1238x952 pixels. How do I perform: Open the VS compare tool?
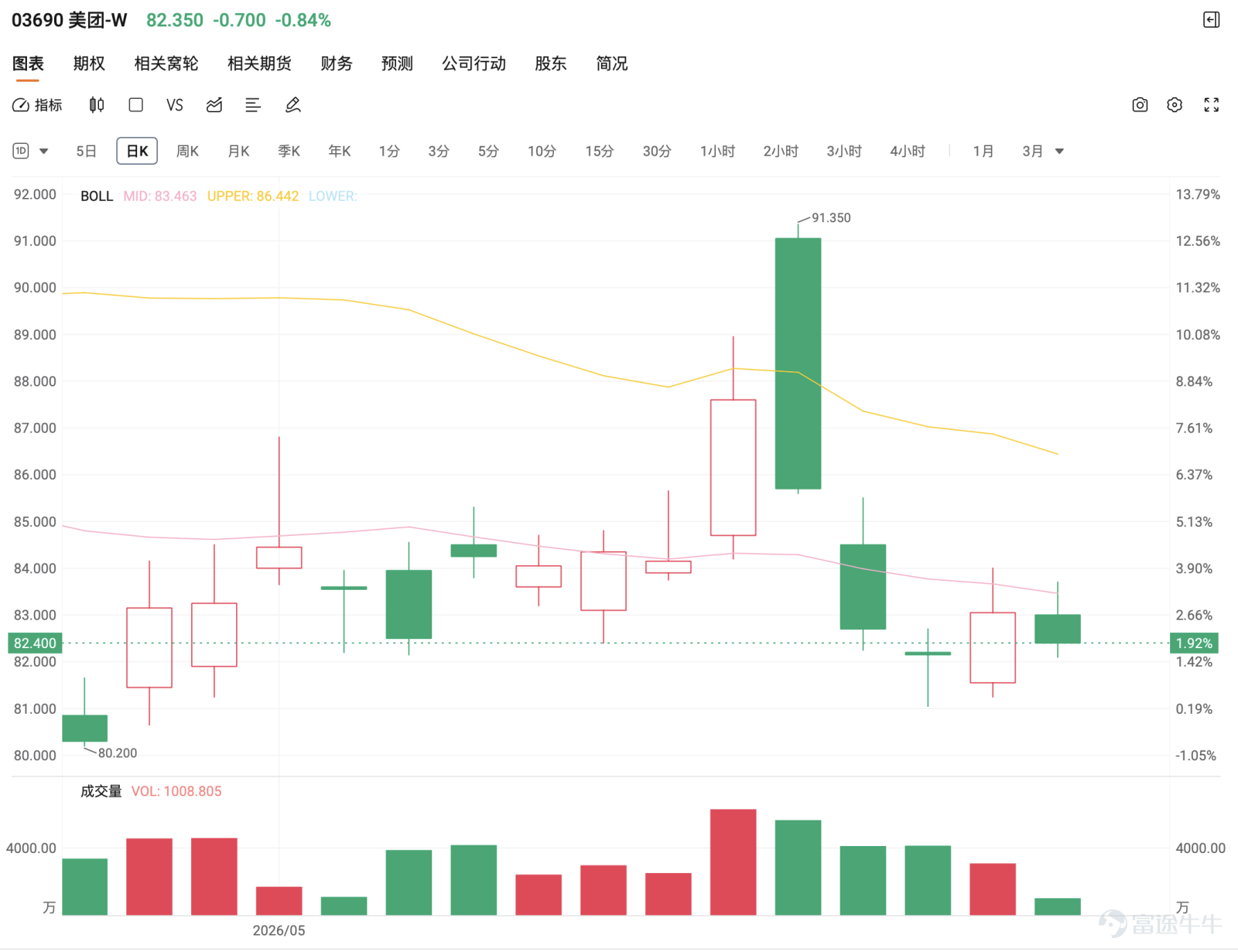(x=175, y=105)
